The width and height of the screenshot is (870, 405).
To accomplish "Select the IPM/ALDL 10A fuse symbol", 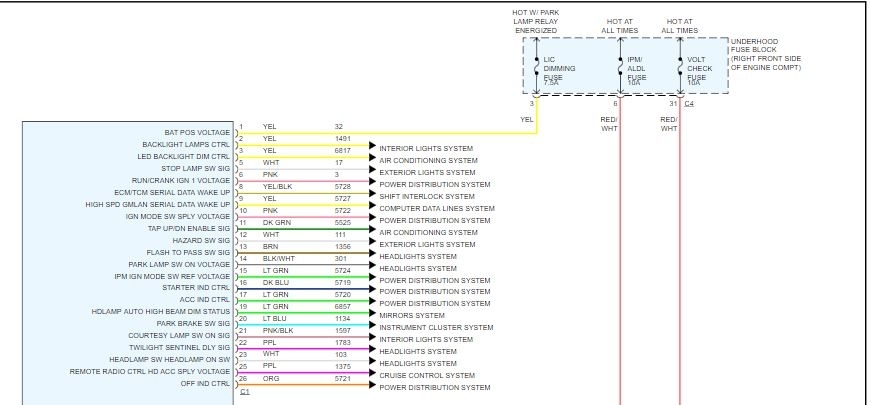I will coord(619,68).
